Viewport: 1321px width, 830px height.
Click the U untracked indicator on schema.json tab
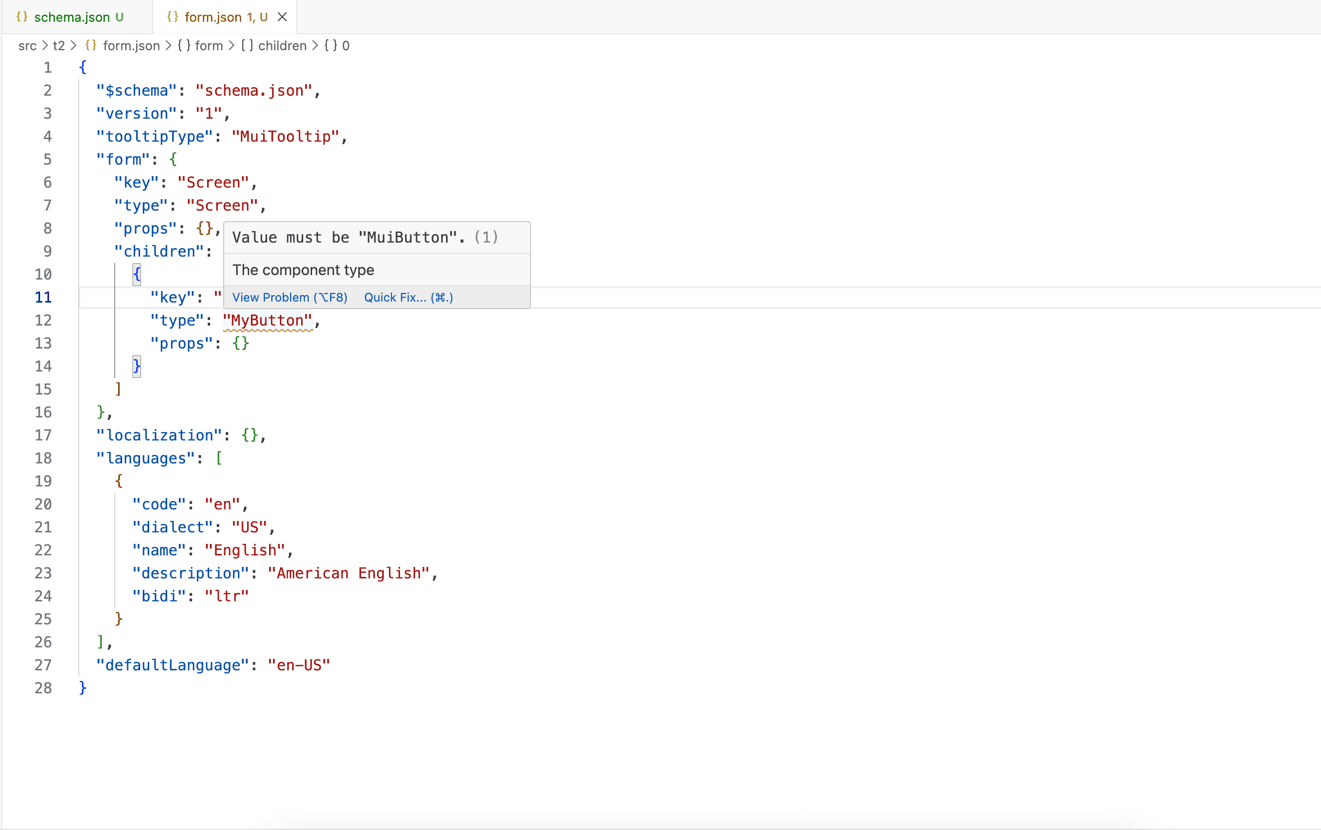(x=117, y=16)
